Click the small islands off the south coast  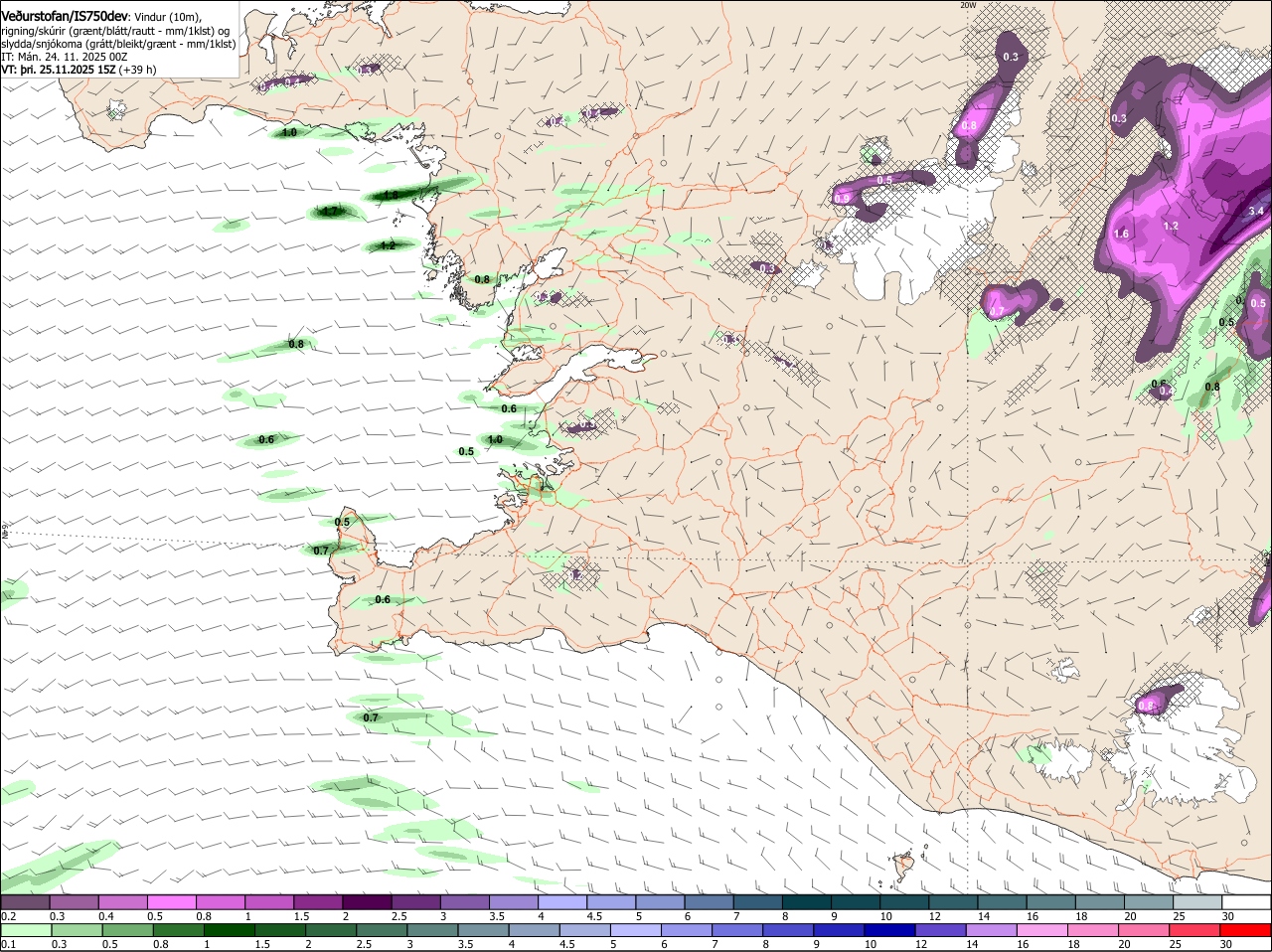point(904,865)
